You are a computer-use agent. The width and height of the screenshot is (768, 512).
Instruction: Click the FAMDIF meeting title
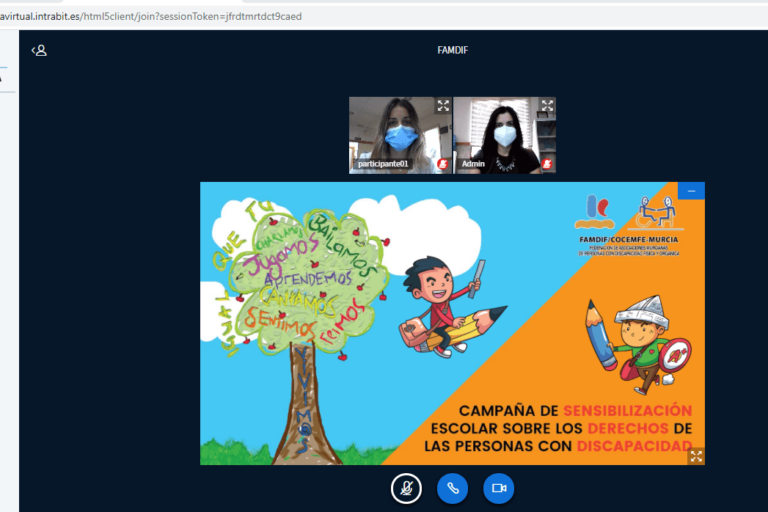[x=452, y=50]
